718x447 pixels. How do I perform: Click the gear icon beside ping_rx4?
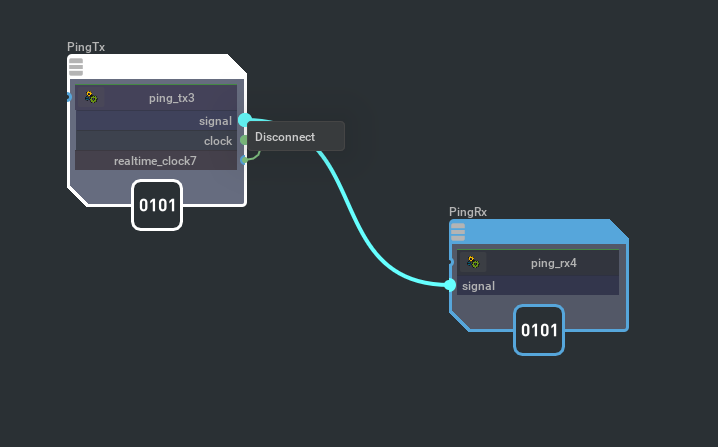coord(473,263)
